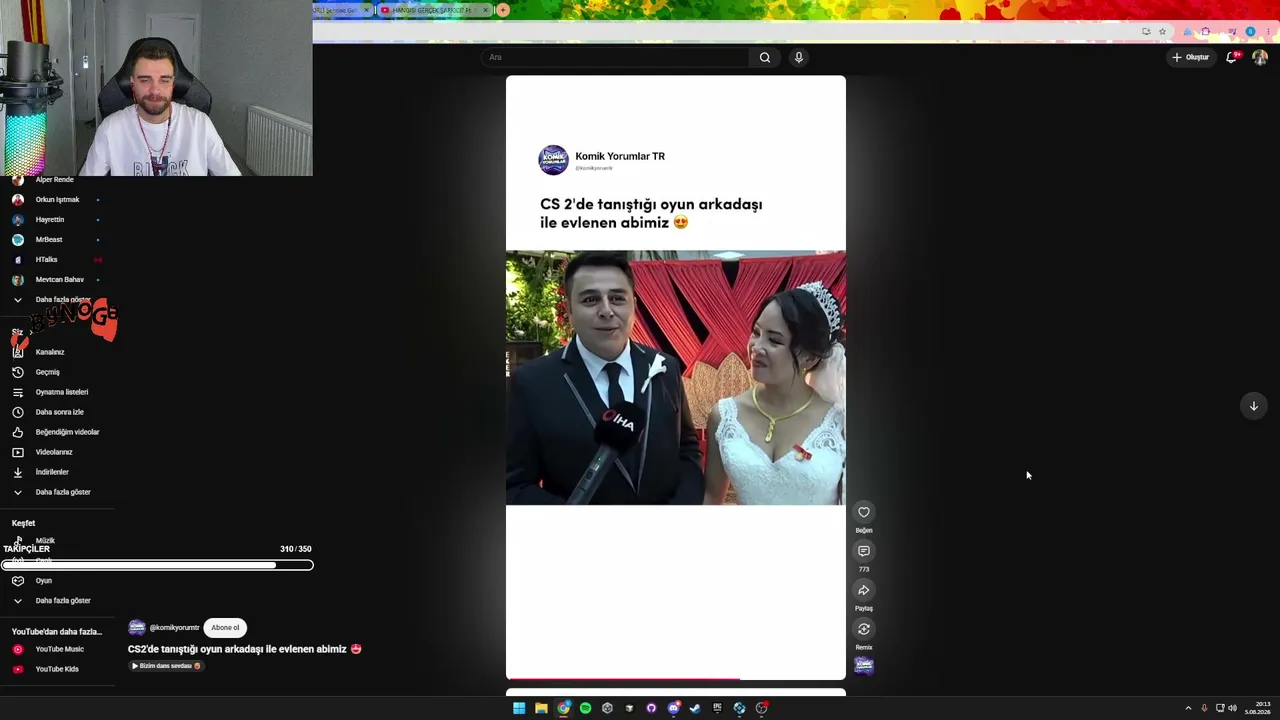1280x720 pixels.
Task: Open the Chrome three-dot menu
Action: click(x=1267, y=32)
